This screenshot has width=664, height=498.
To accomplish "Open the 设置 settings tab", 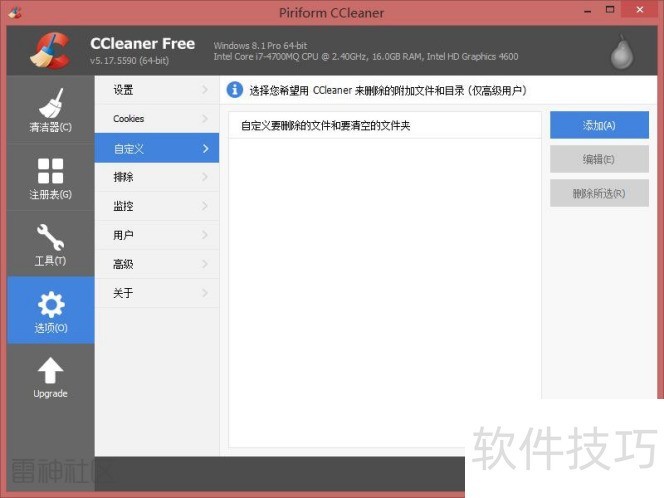I will pos(157,90).
